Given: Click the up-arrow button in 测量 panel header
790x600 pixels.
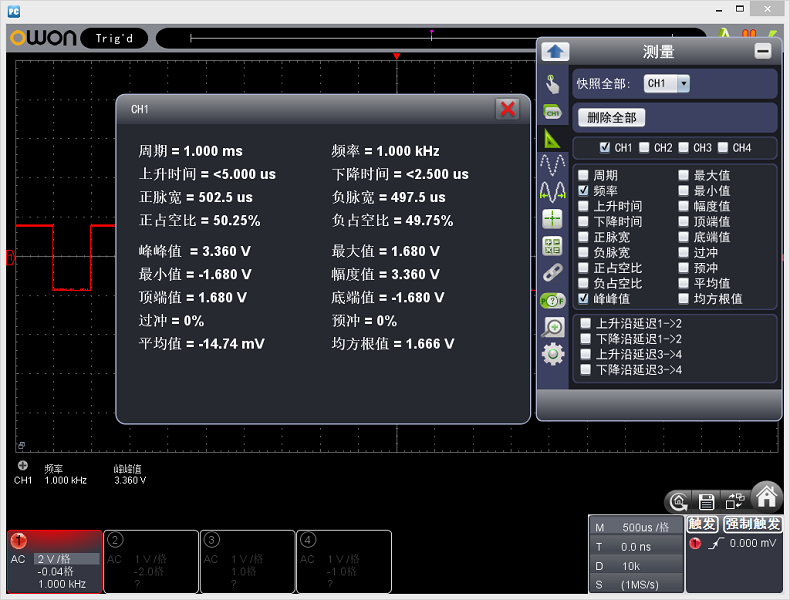Looking at the screenshot, I should tap(555, 52).
